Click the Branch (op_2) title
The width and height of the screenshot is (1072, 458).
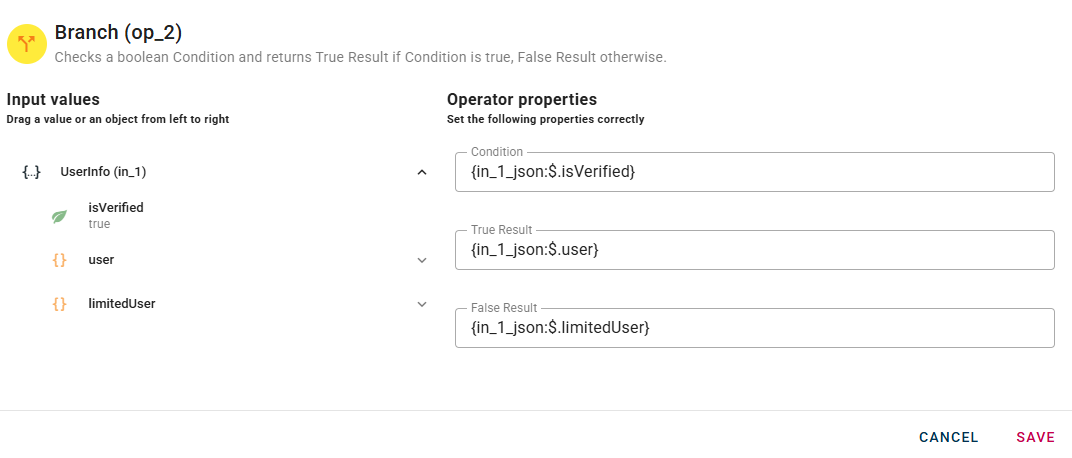tap(118, 33)
